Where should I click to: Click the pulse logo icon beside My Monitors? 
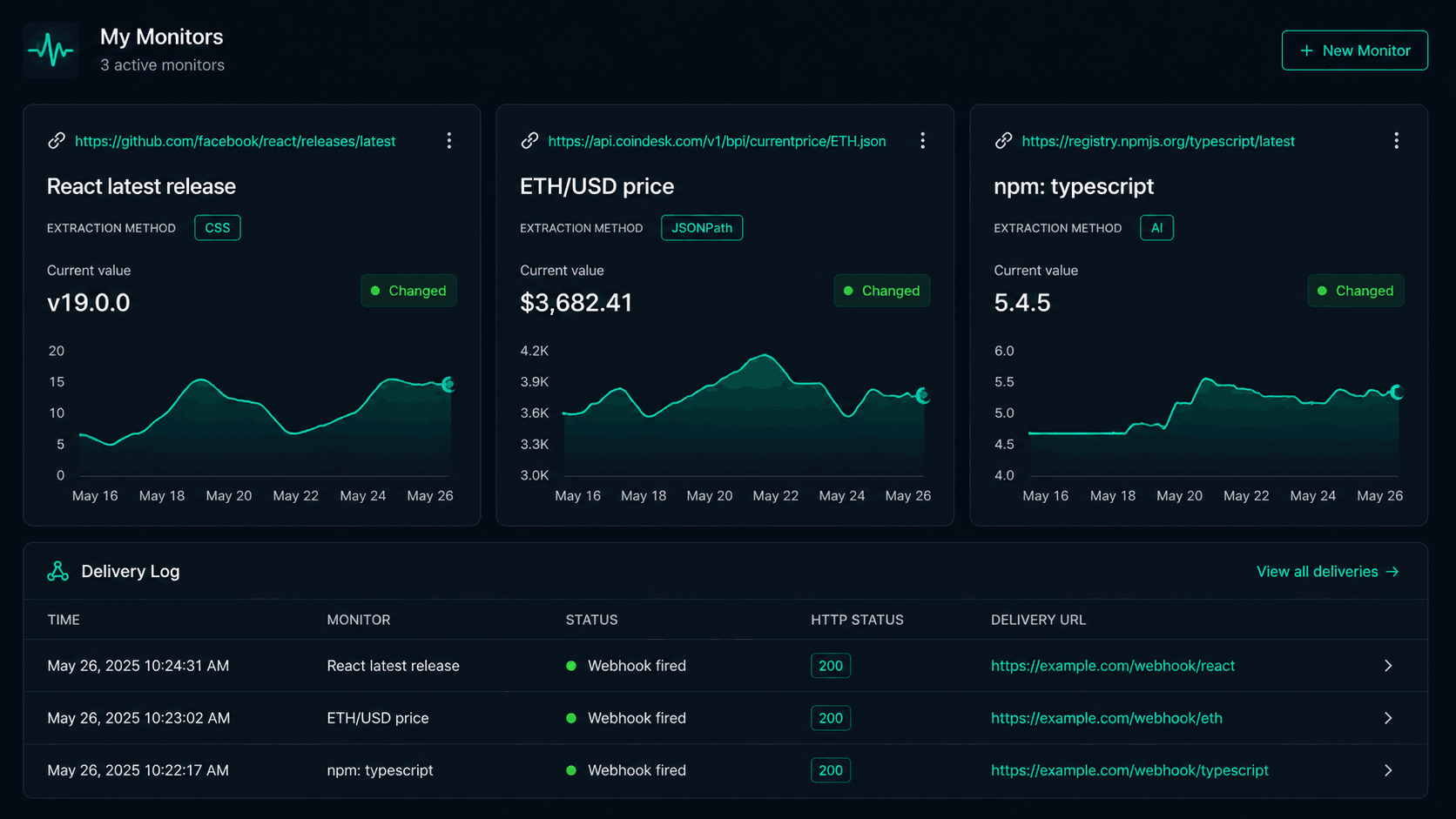pyautogui.click(x=51, y=50)
